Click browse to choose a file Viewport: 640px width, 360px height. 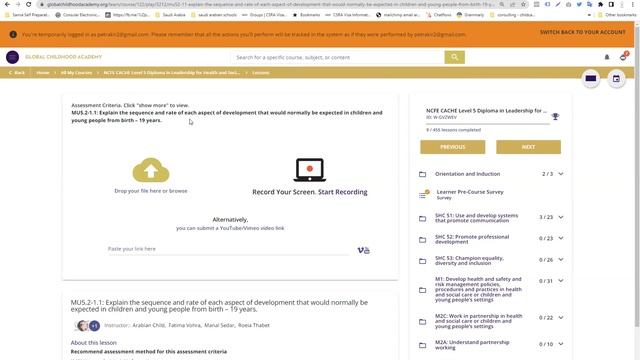[178, 191]
